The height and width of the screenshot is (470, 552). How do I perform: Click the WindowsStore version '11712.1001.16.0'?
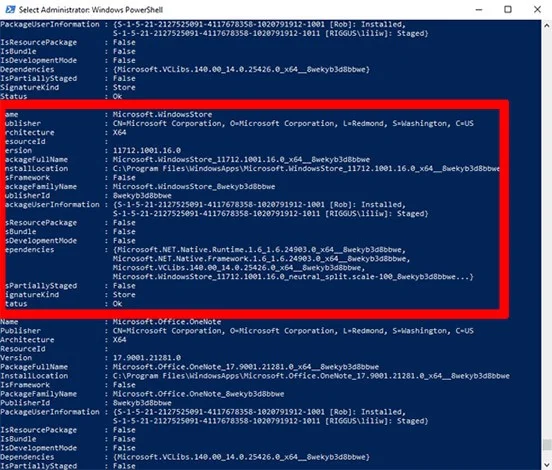147,150
